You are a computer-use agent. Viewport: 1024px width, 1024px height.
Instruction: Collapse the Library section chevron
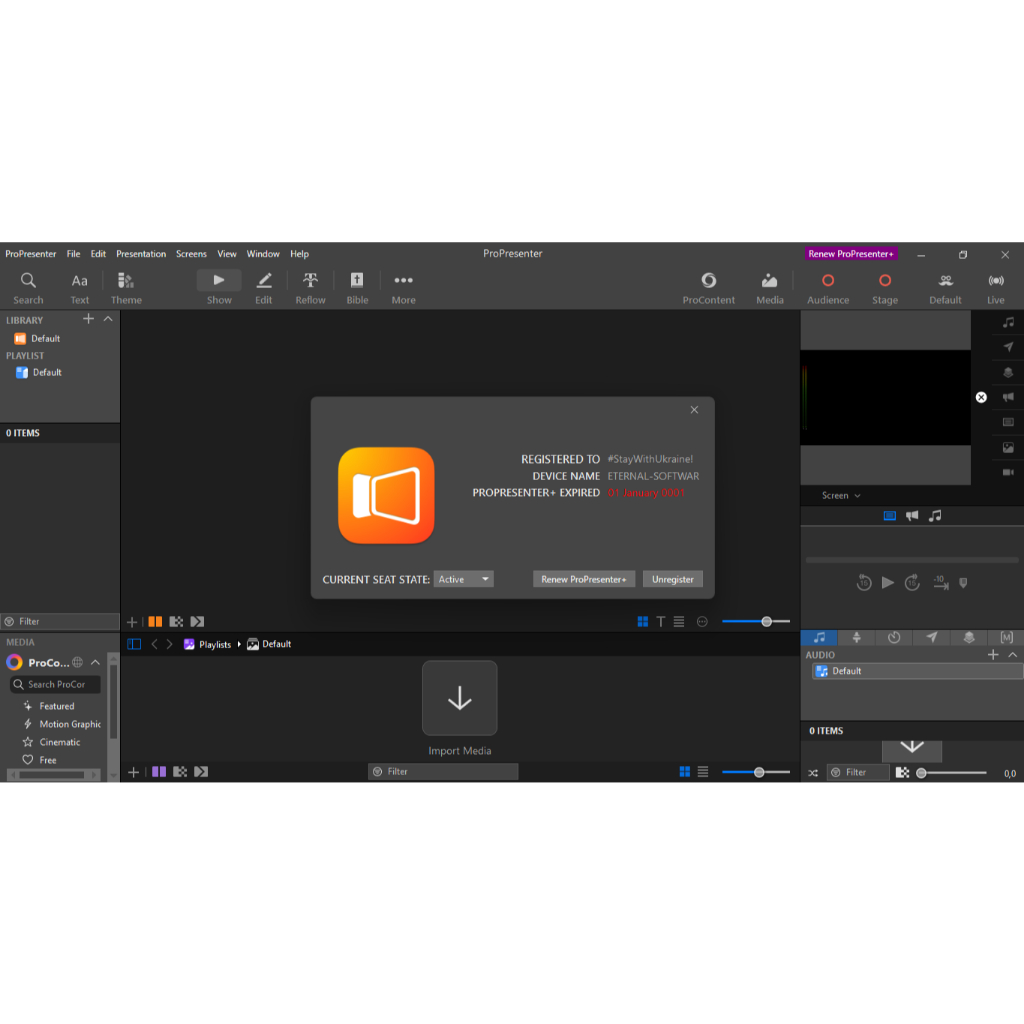(x=108, y=319)
